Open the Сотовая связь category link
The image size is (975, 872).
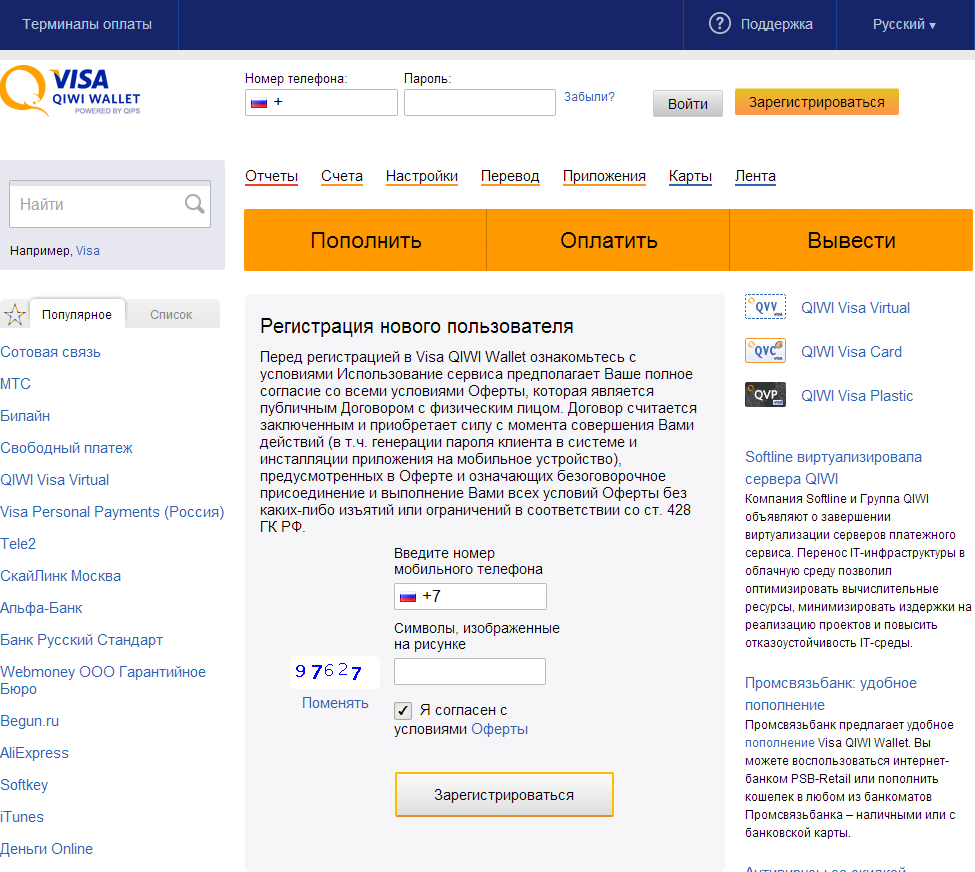click(50, 352)
